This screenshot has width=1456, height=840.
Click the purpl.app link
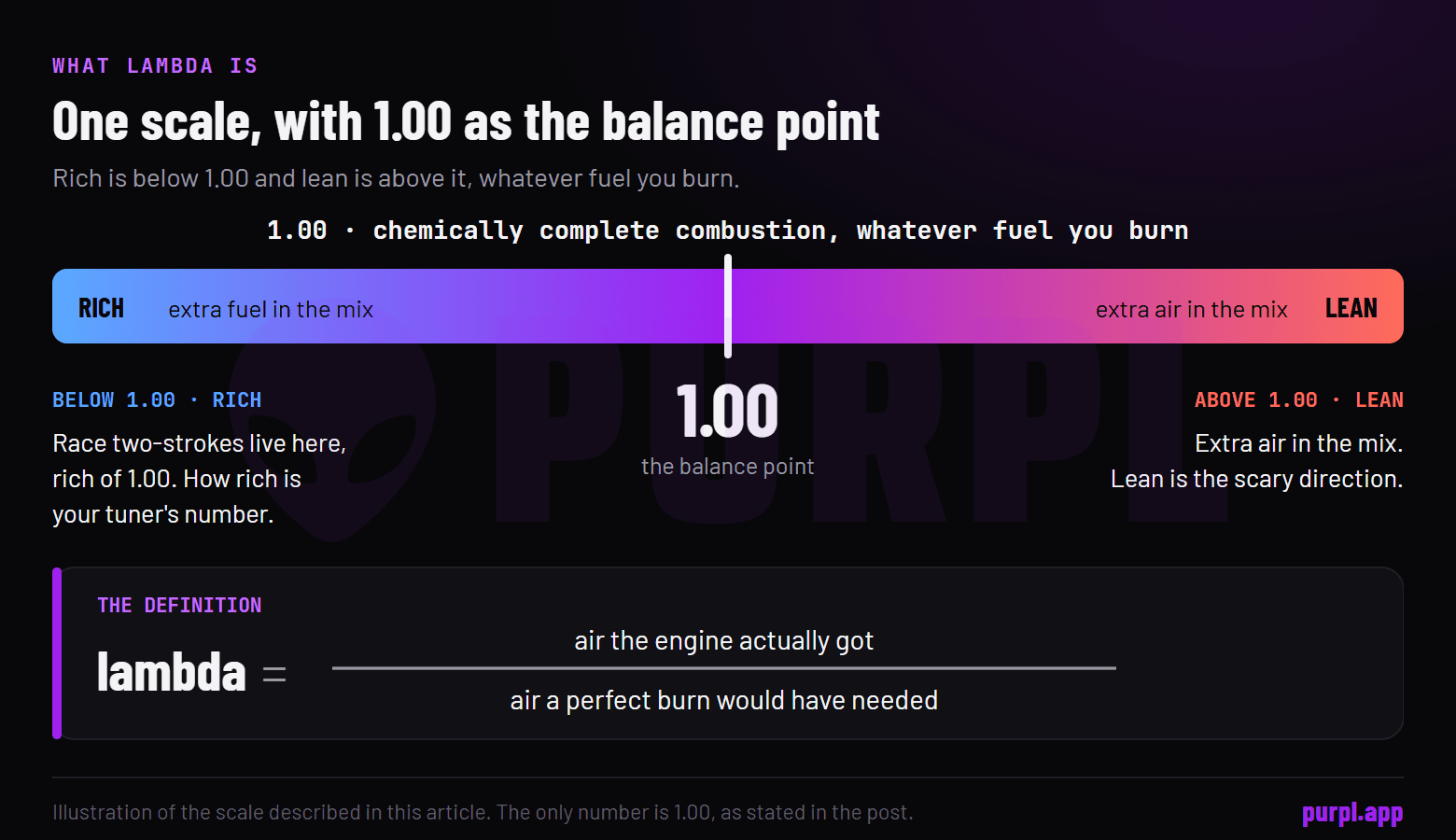click(1352, 814)
